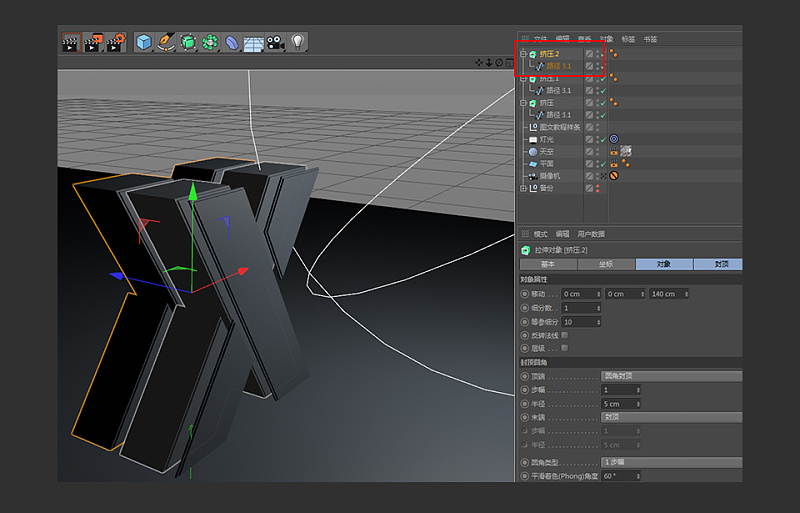Screen dimensions: 800x513
Task: Click the Floor environment grid icon
Action: (x=253, y=42)
